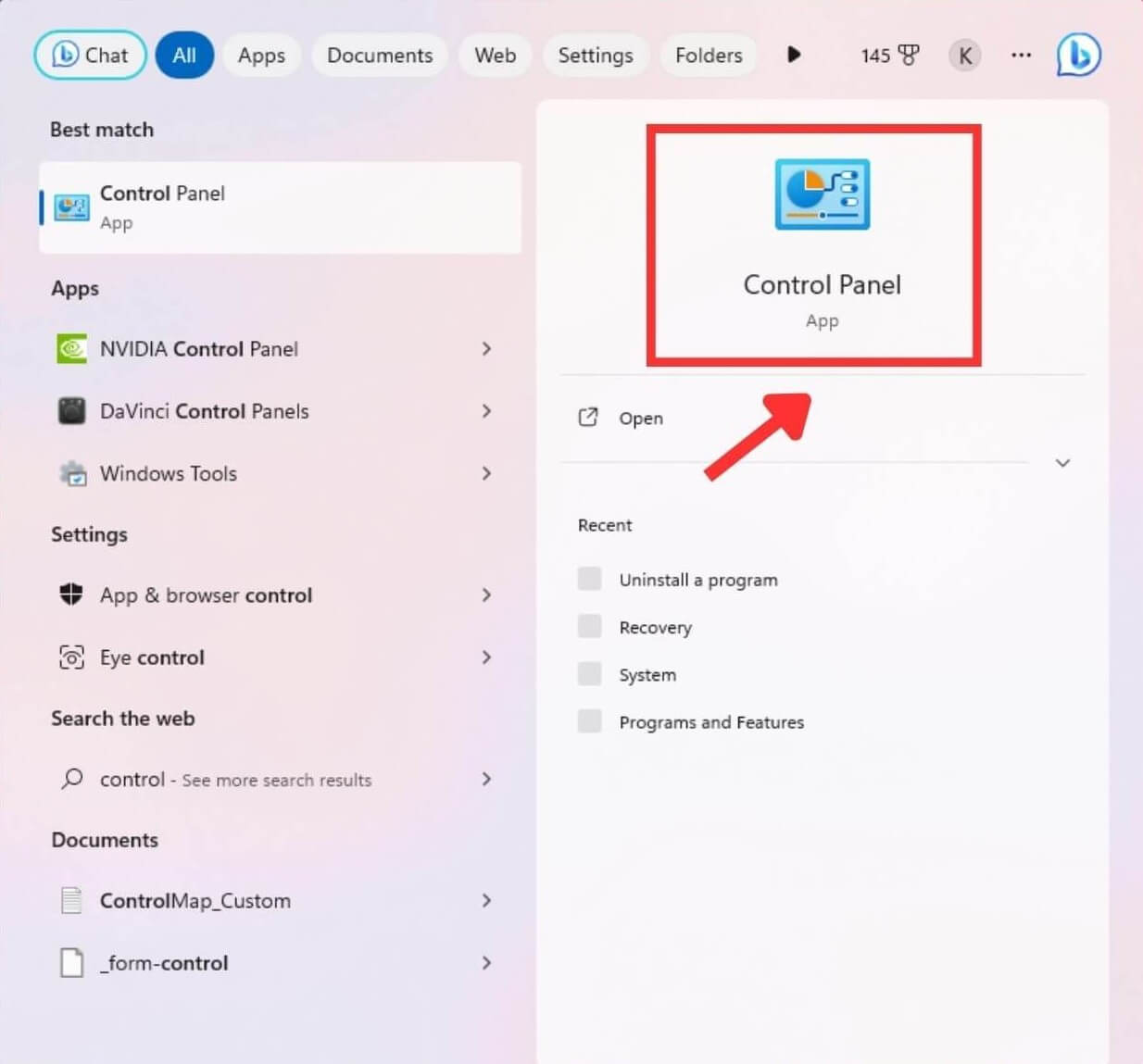Screen dimensions: 1143x1064
Task: Switch to the Folders filter tab
Action: tap(709, 56)
